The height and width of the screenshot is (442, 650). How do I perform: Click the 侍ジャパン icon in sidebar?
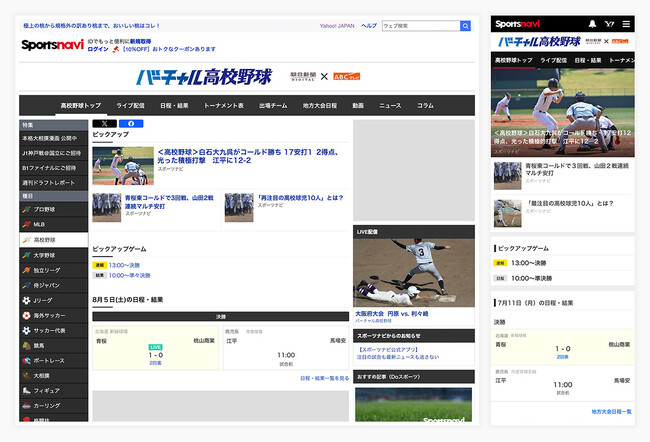tap(27, 285)
